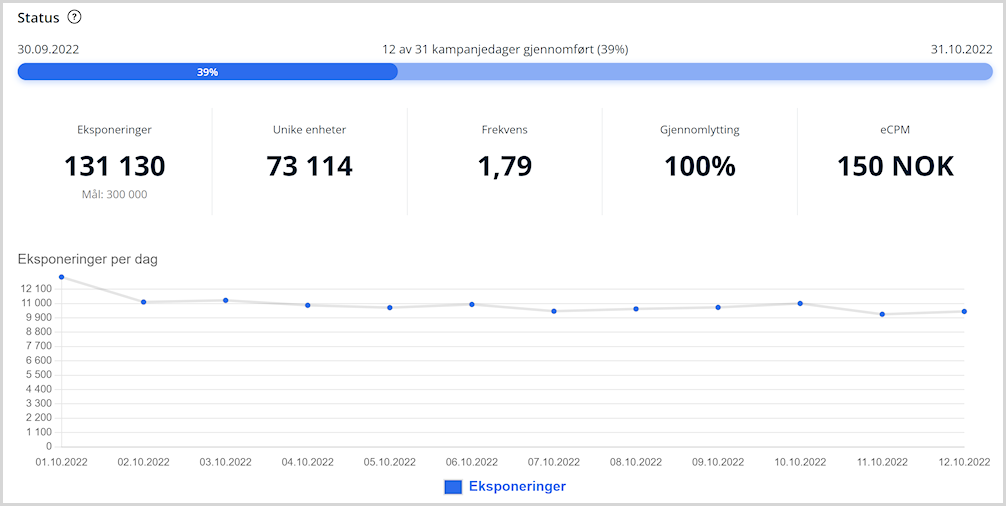
Task: Click the Frekvens label
Action: 504,130
